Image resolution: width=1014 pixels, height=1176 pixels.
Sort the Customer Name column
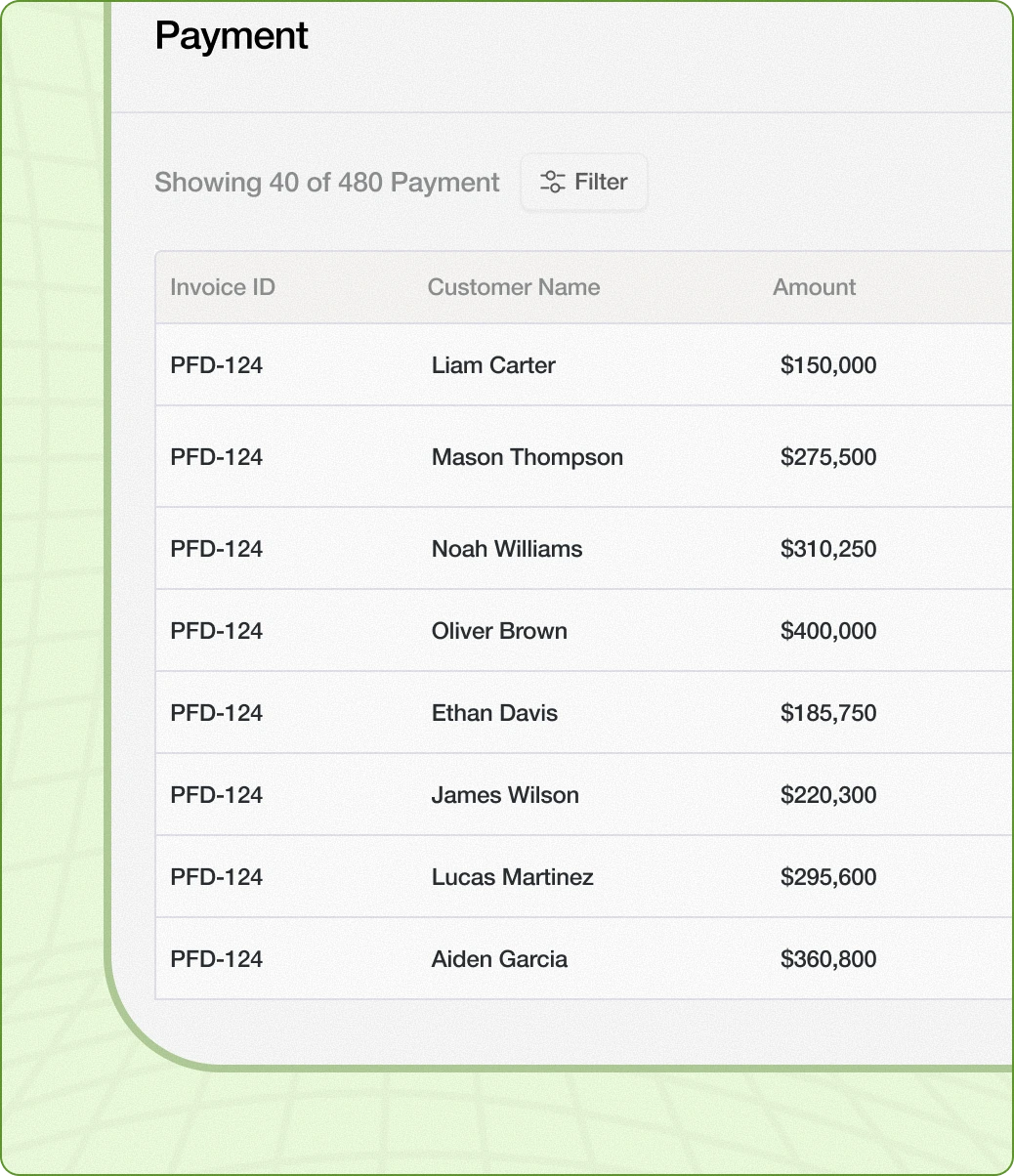513,287
